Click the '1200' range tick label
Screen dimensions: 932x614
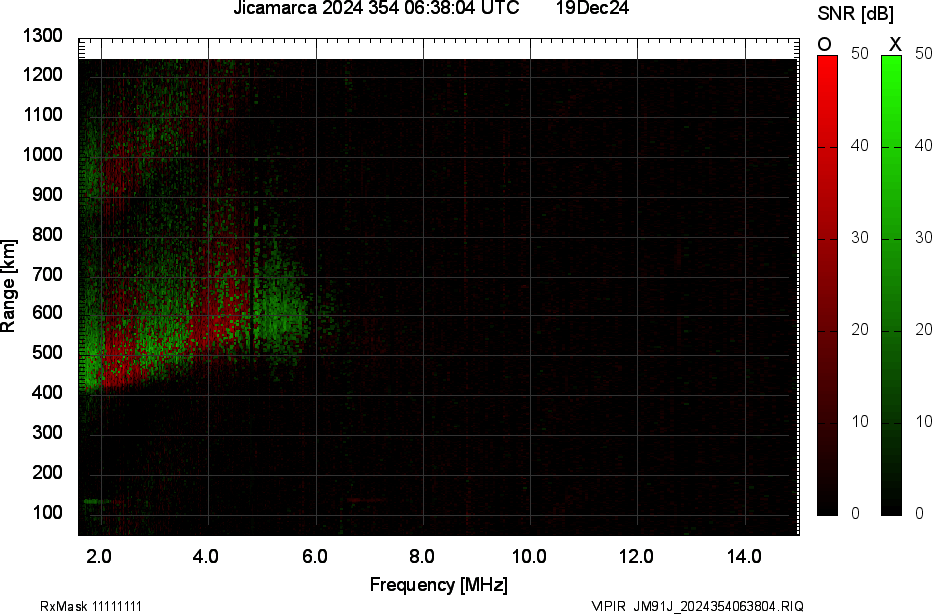click(x=43, y=75)
